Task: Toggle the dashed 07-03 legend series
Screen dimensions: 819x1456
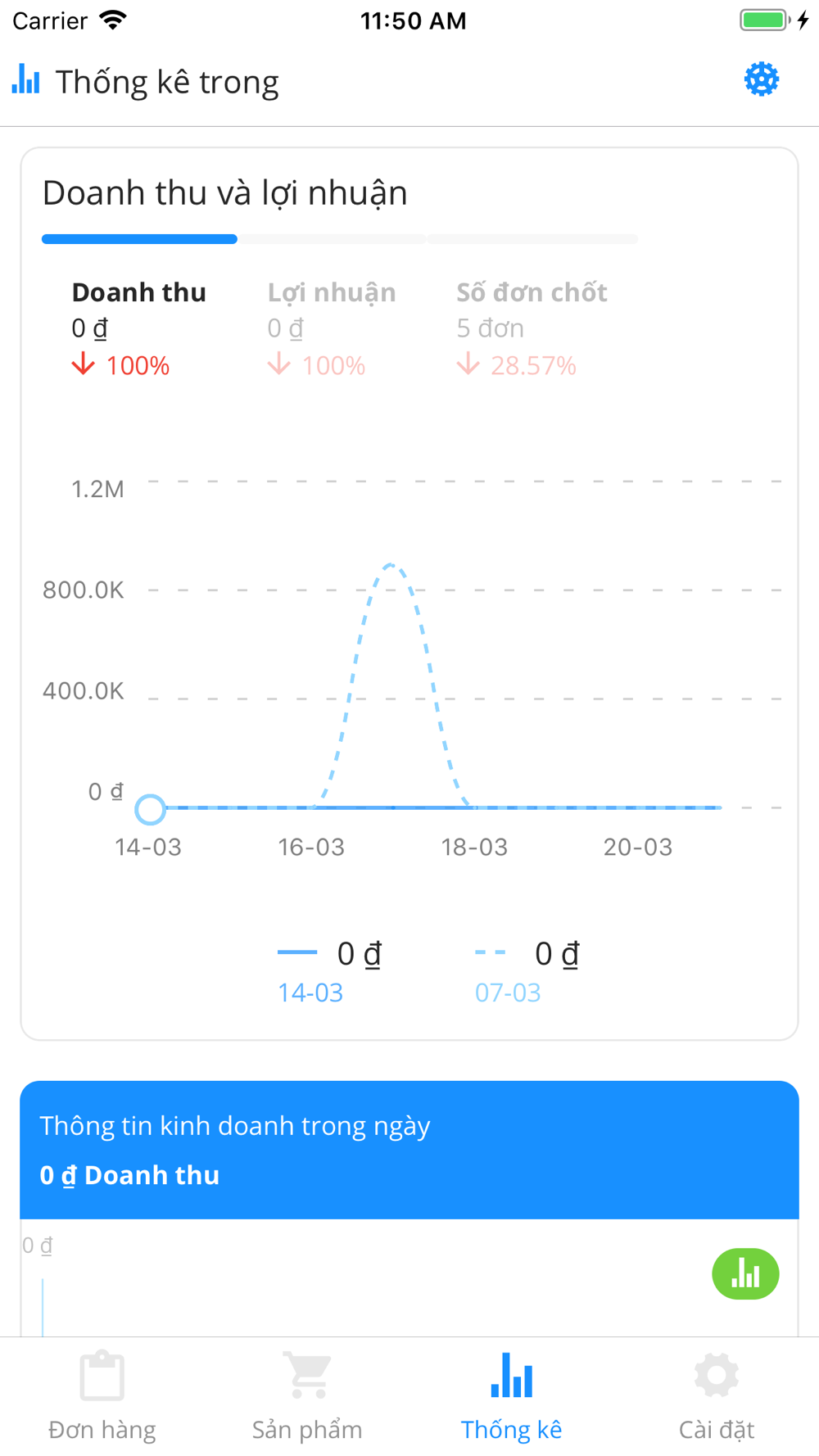Action: click(x=527, y=970)
